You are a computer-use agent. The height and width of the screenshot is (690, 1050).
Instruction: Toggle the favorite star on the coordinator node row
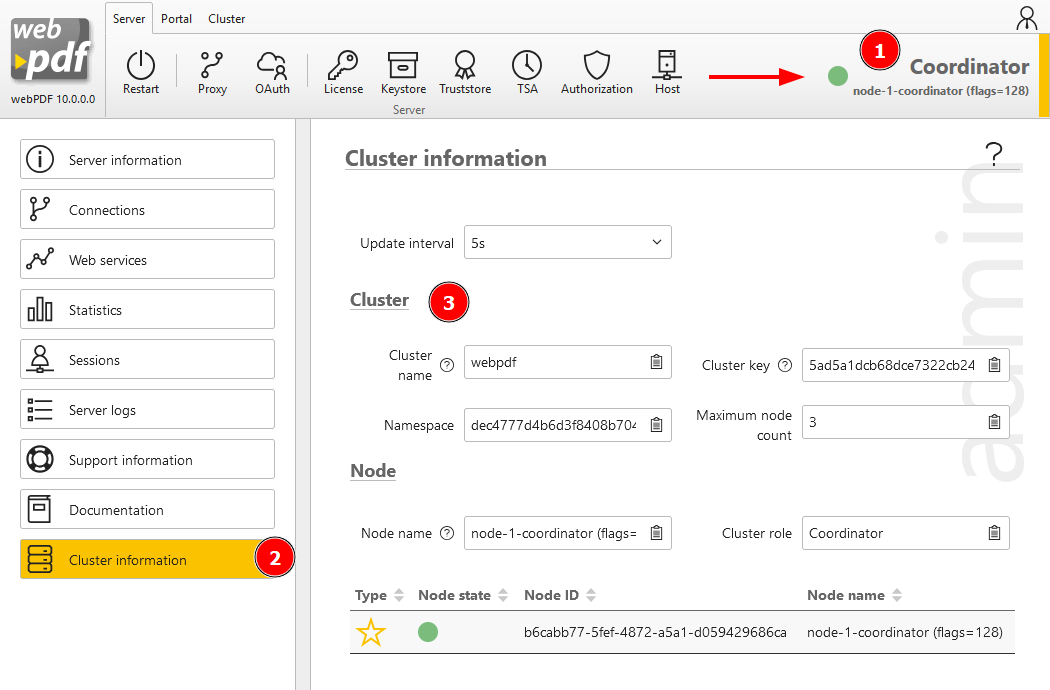[x=370, y=632]
